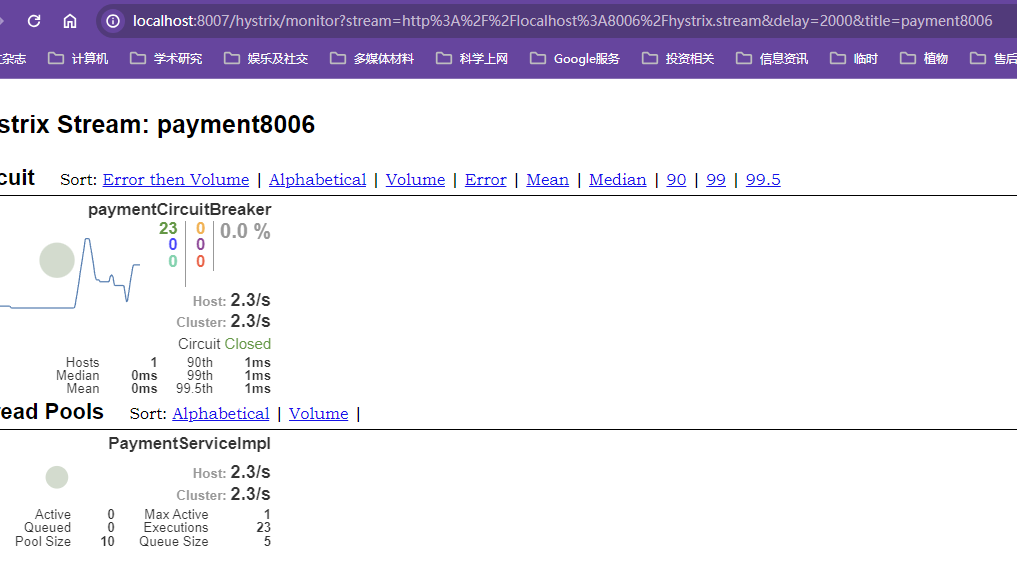
Task: Click the browser reload button
Action: pos(34,21)
